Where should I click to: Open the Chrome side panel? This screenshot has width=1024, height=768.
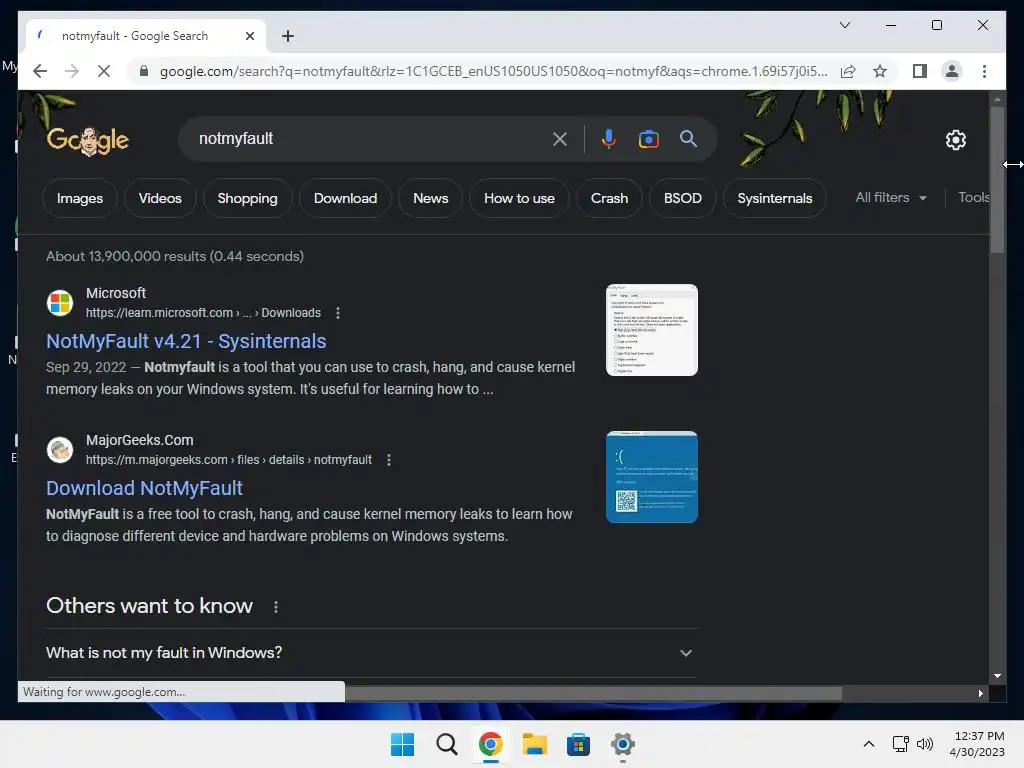[x=920, y=71]
